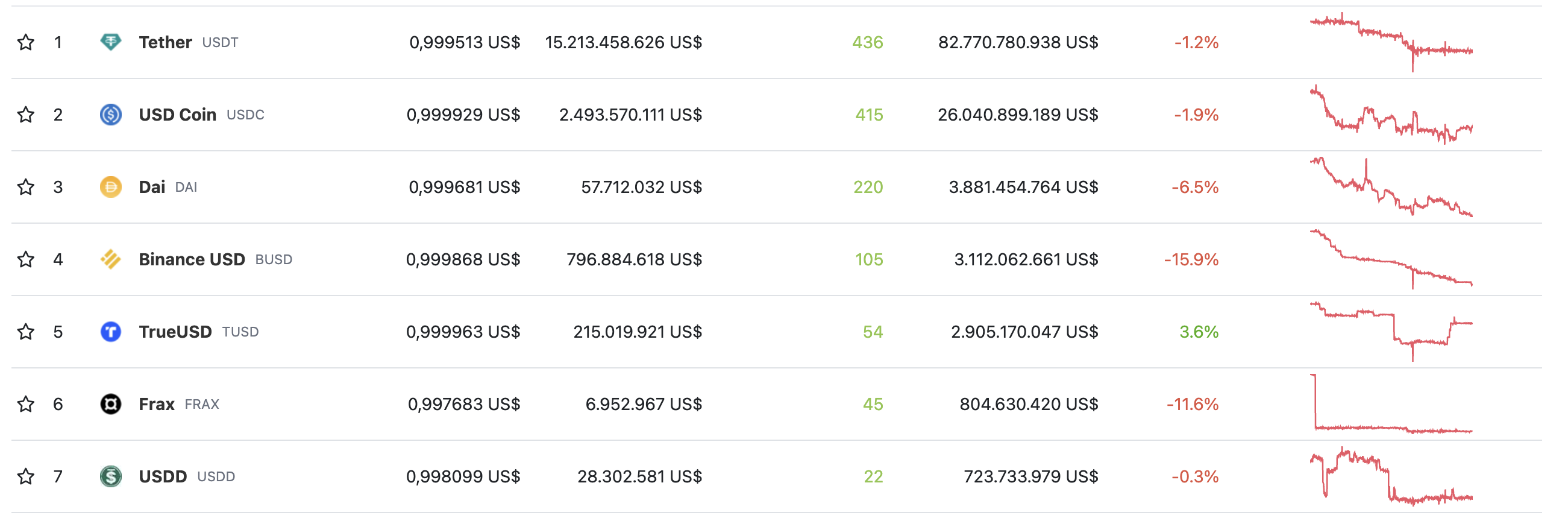The height and width of the screenshot is (515, 1568).
Task: Click the Tether coin logo icon
Action: tap(110, 42)
